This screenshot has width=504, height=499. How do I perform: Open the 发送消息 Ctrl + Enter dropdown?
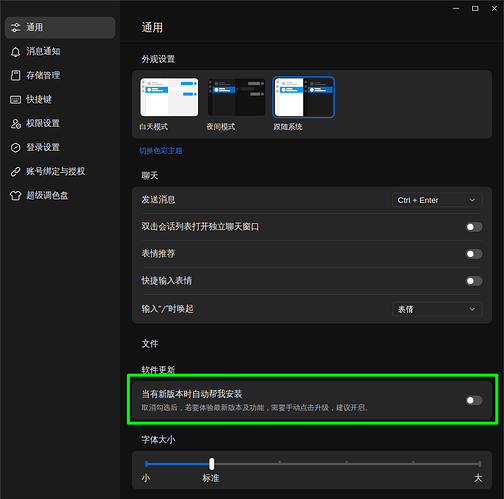(437, 200)
